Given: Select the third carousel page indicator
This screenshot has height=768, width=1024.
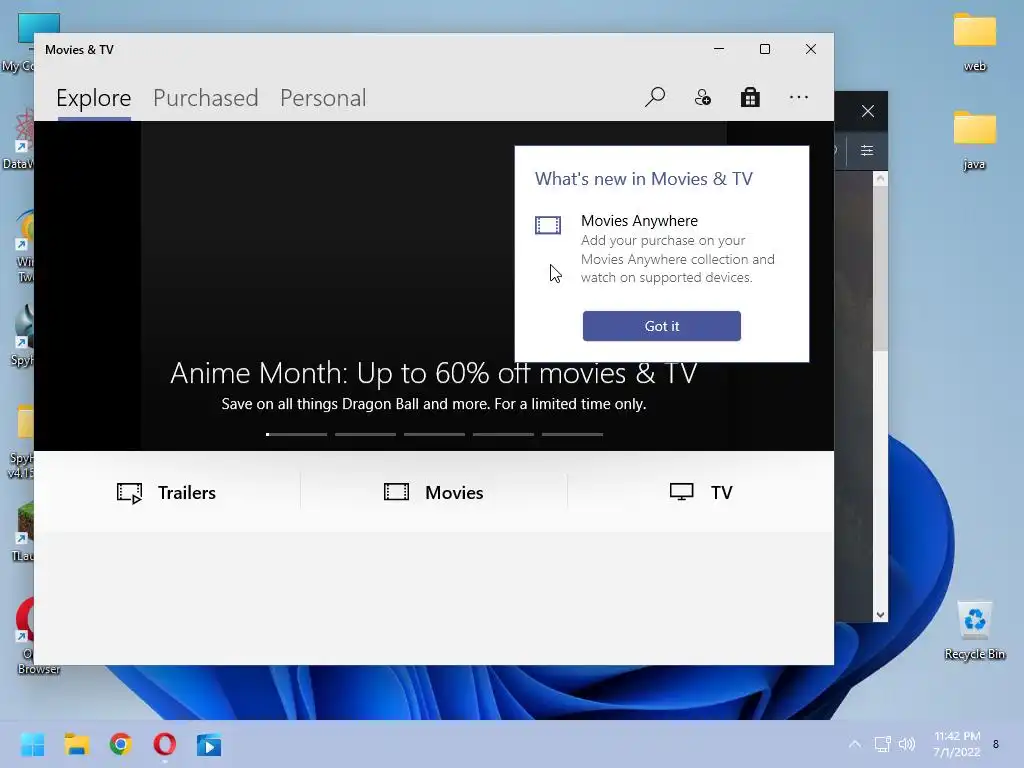Looking at the screenshot, I should pos(434,434).
